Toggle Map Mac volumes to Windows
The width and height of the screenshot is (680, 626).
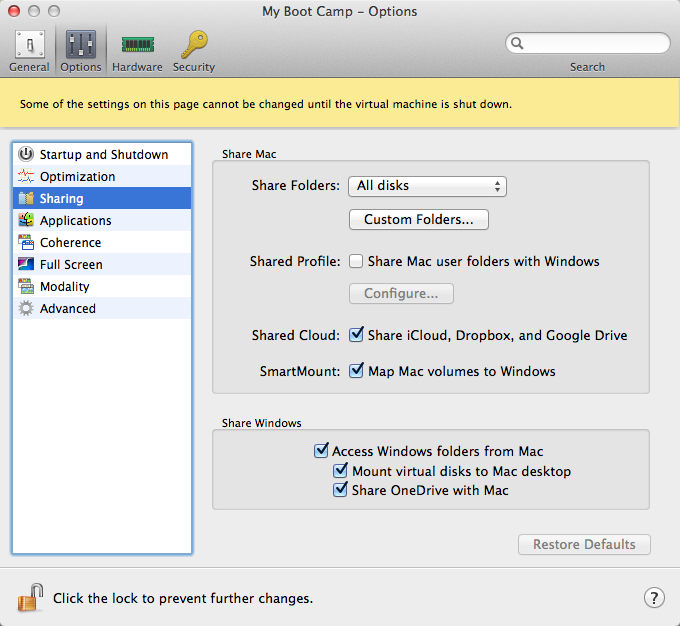[356, 371]
